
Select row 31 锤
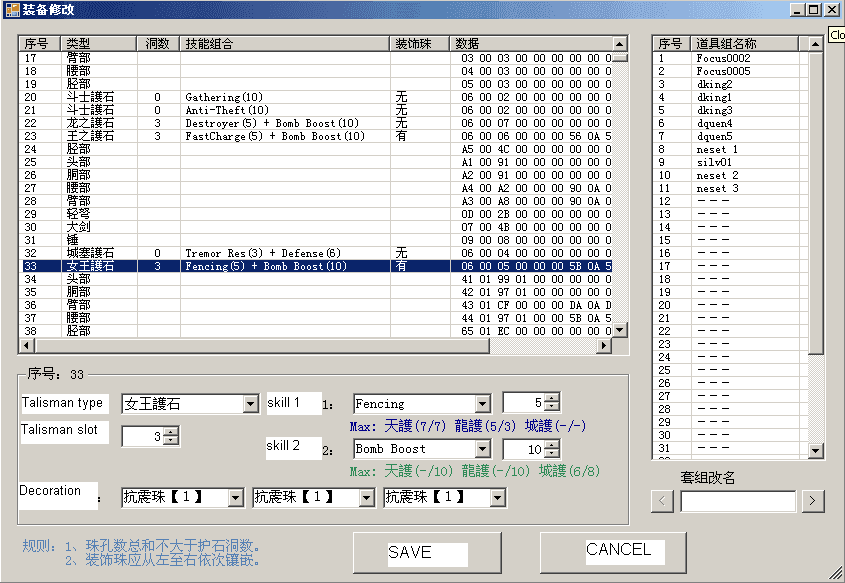click(315, 240)
